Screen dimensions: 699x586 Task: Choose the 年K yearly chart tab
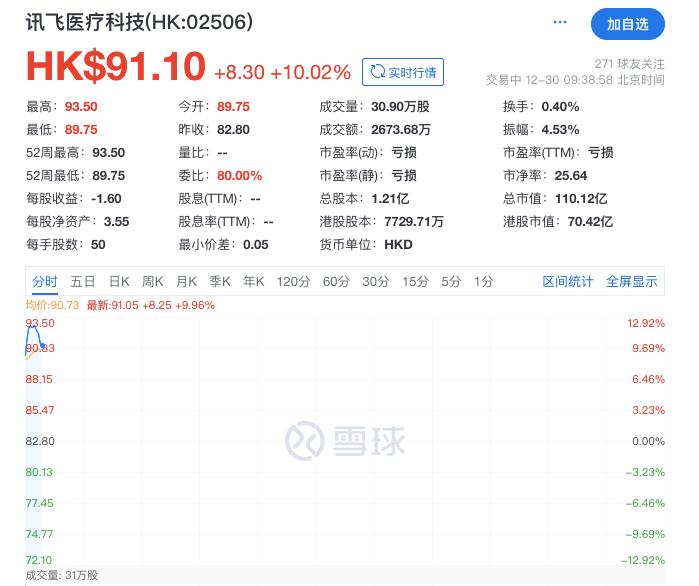[x=254, y=282]
